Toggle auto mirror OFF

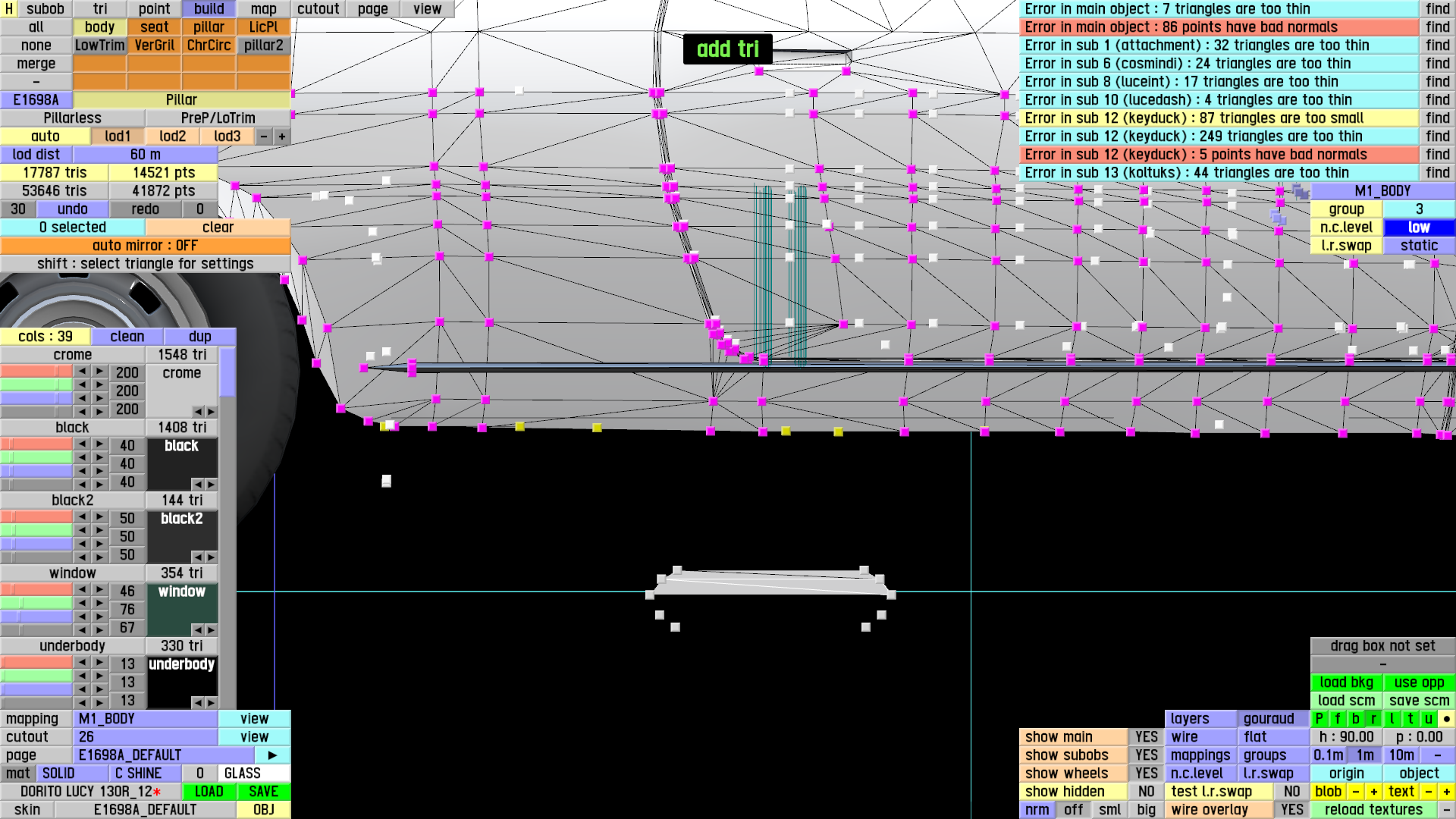pyautogui.click(x=145, y=245)
